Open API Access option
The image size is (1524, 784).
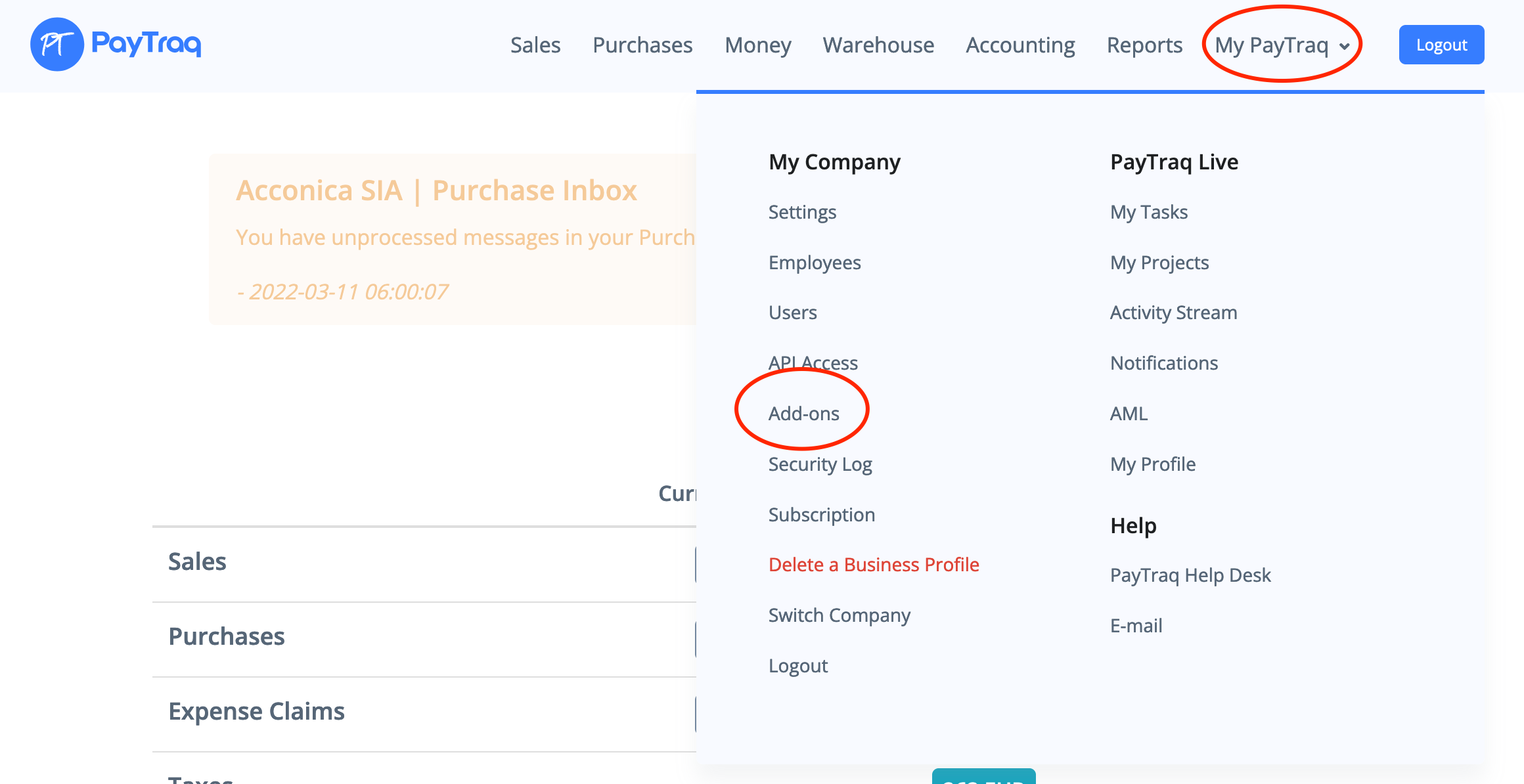pyautogui.click(x=813, y=363)
